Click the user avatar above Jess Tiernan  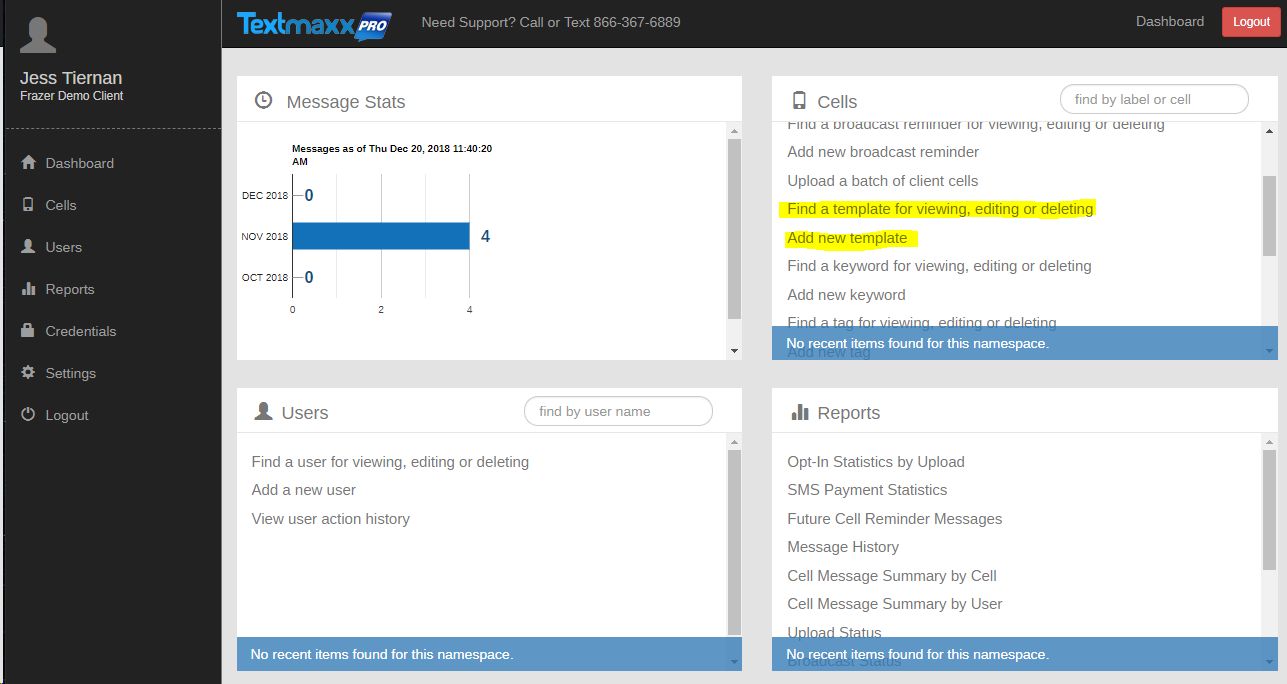click(38, 35)
